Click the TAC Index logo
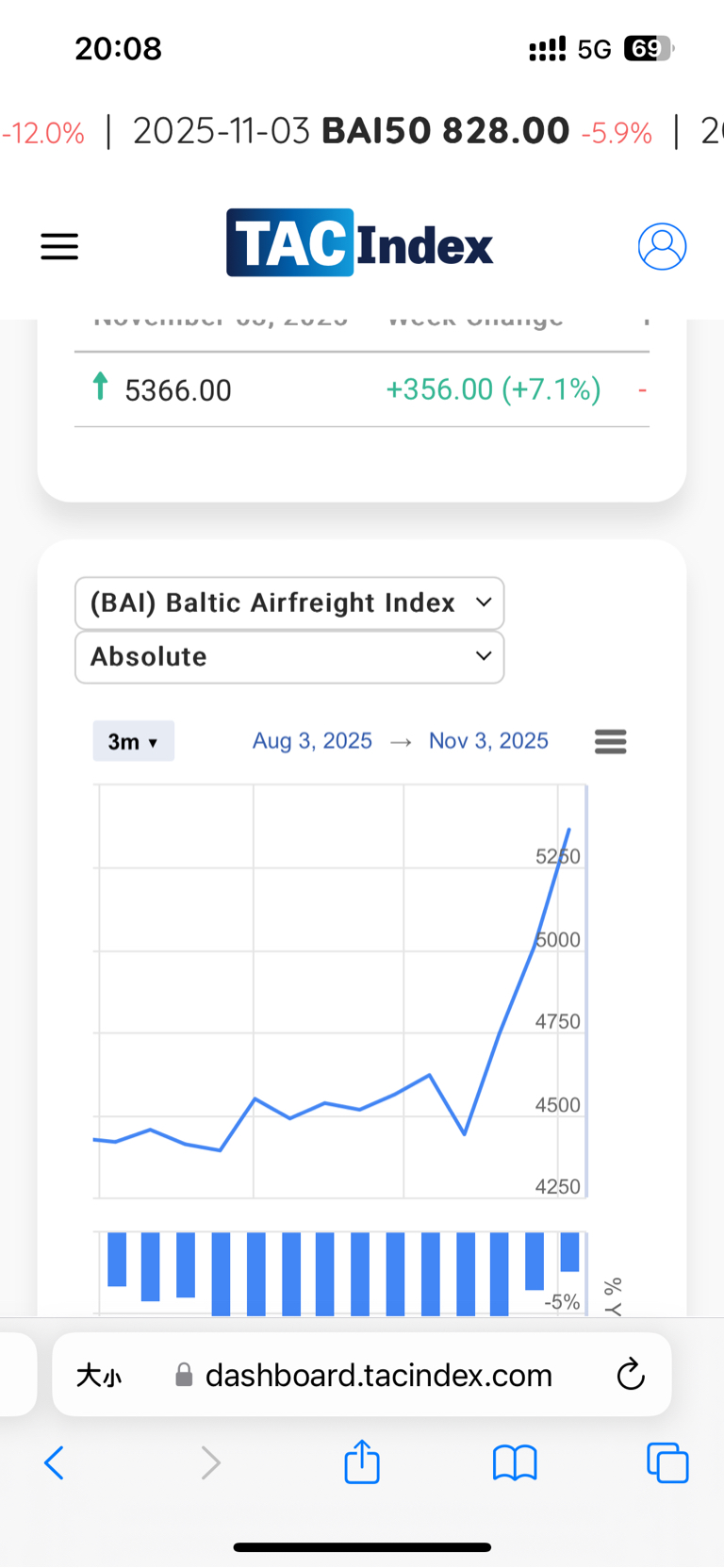Screen dimensions: 724x1568 pyautogui.click(x=359, y=243)
